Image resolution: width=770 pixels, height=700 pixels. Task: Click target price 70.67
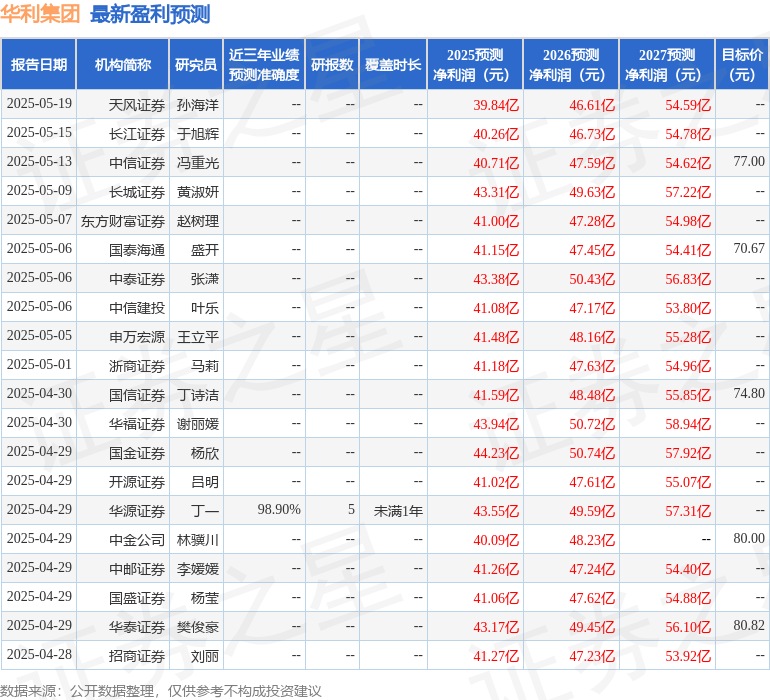(x=749, y=249)
